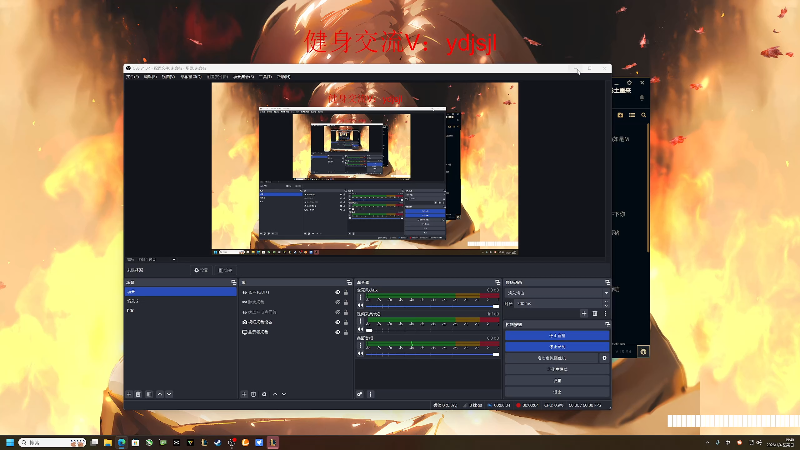Image resolution: width=800 pixels, height=450 pixels.
Task: Open options dots of third mixer channel
Action: pos(361,346)
